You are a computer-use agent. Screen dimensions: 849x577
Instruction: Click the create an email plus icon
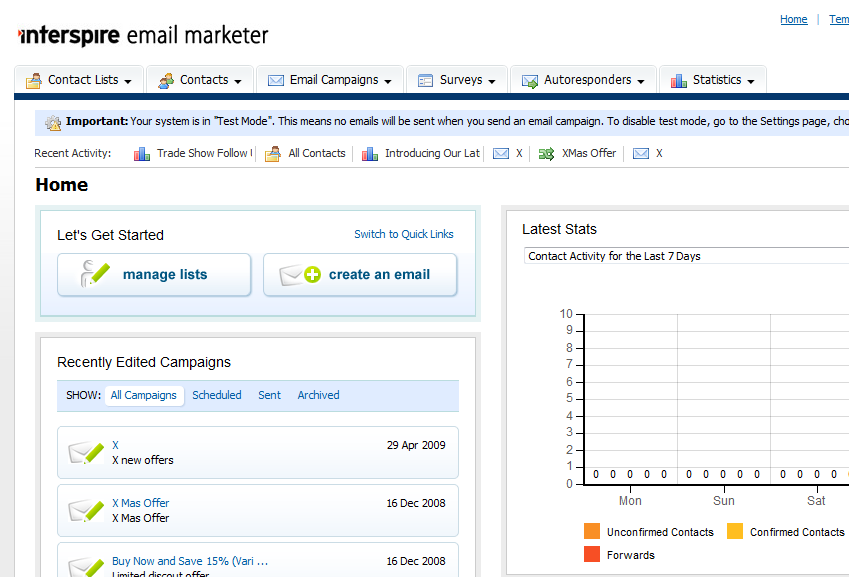(312, 274)
